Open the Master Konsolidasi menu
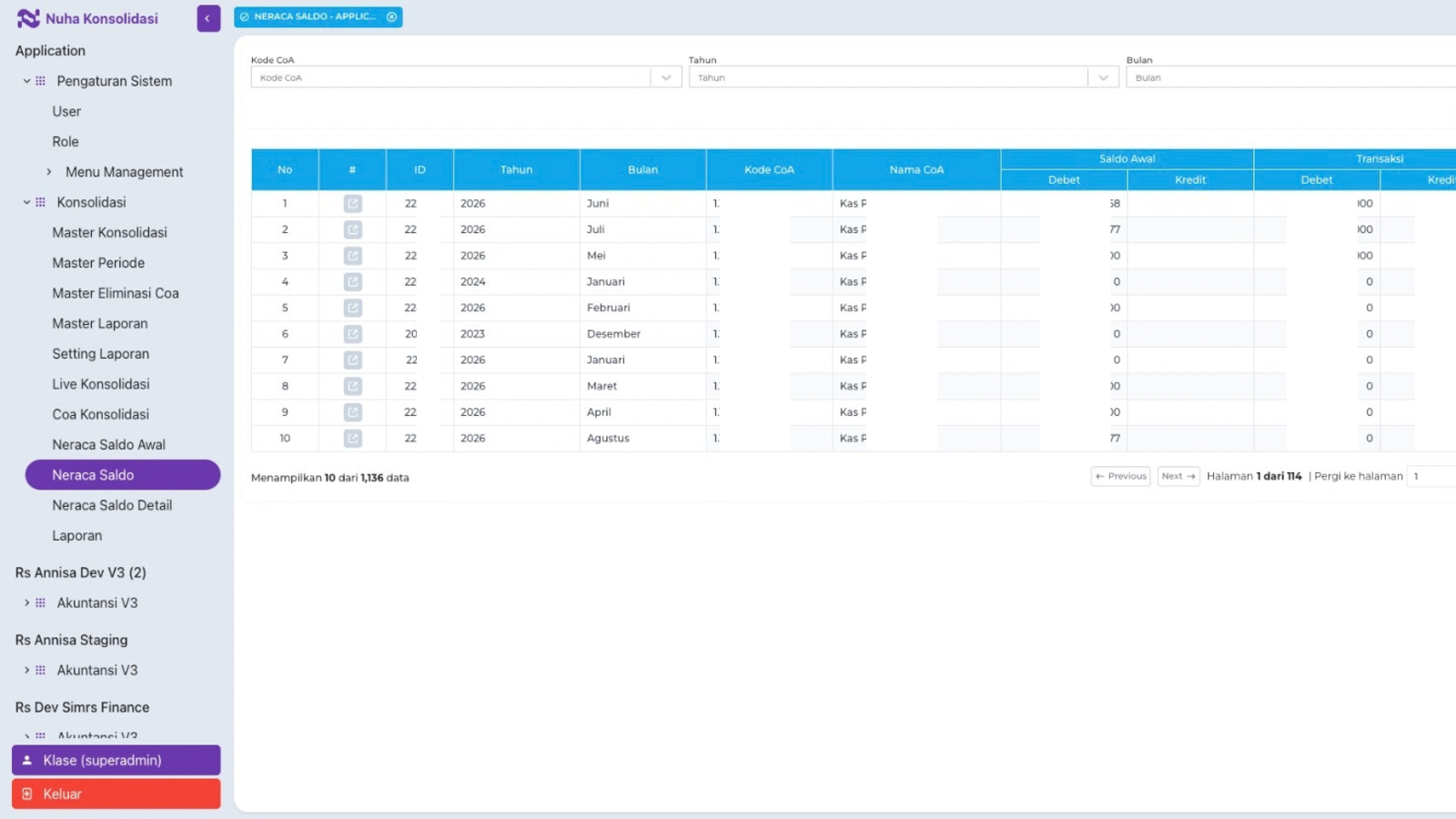 [x=109, y=232]
